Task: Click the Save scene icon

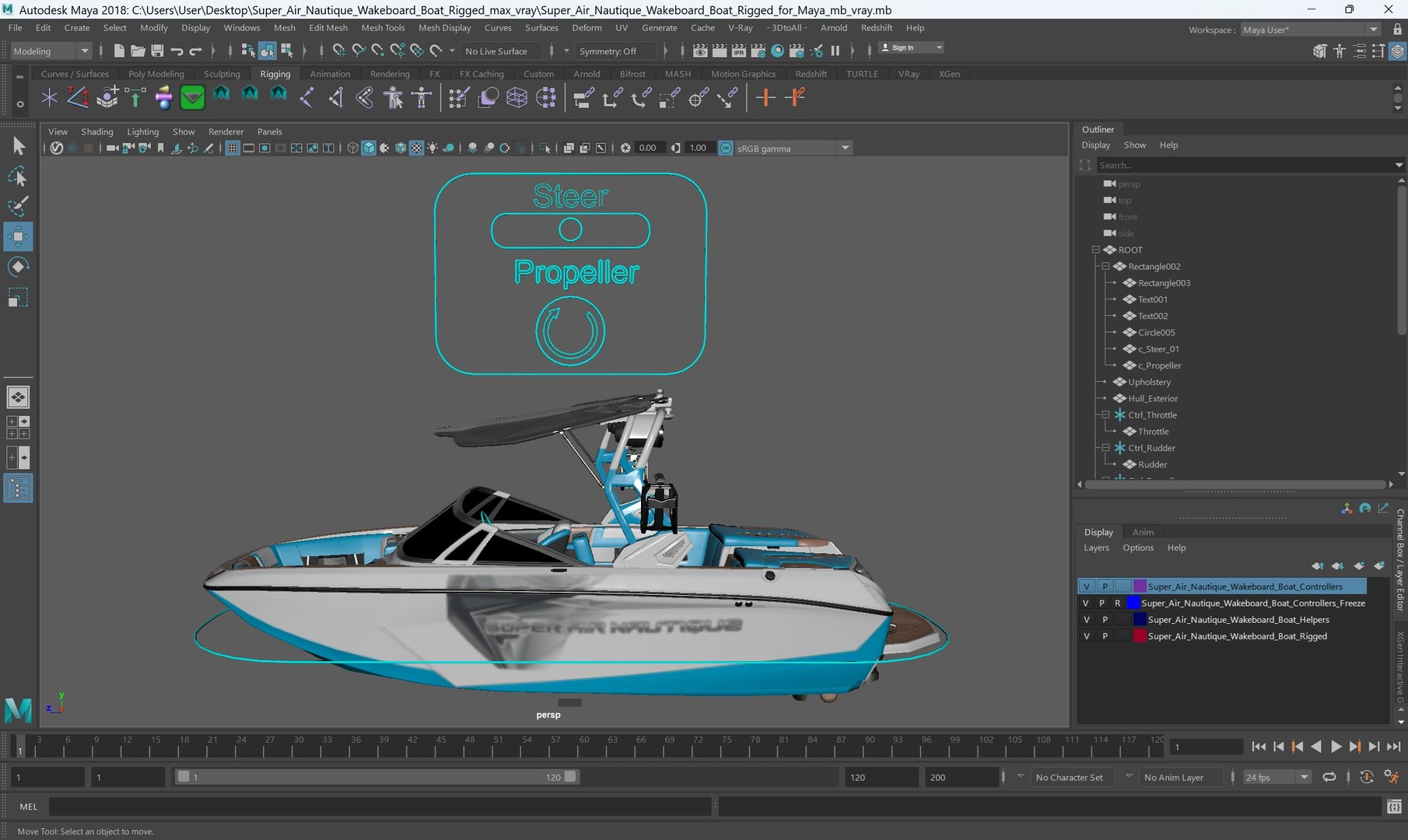Action: 157,51
